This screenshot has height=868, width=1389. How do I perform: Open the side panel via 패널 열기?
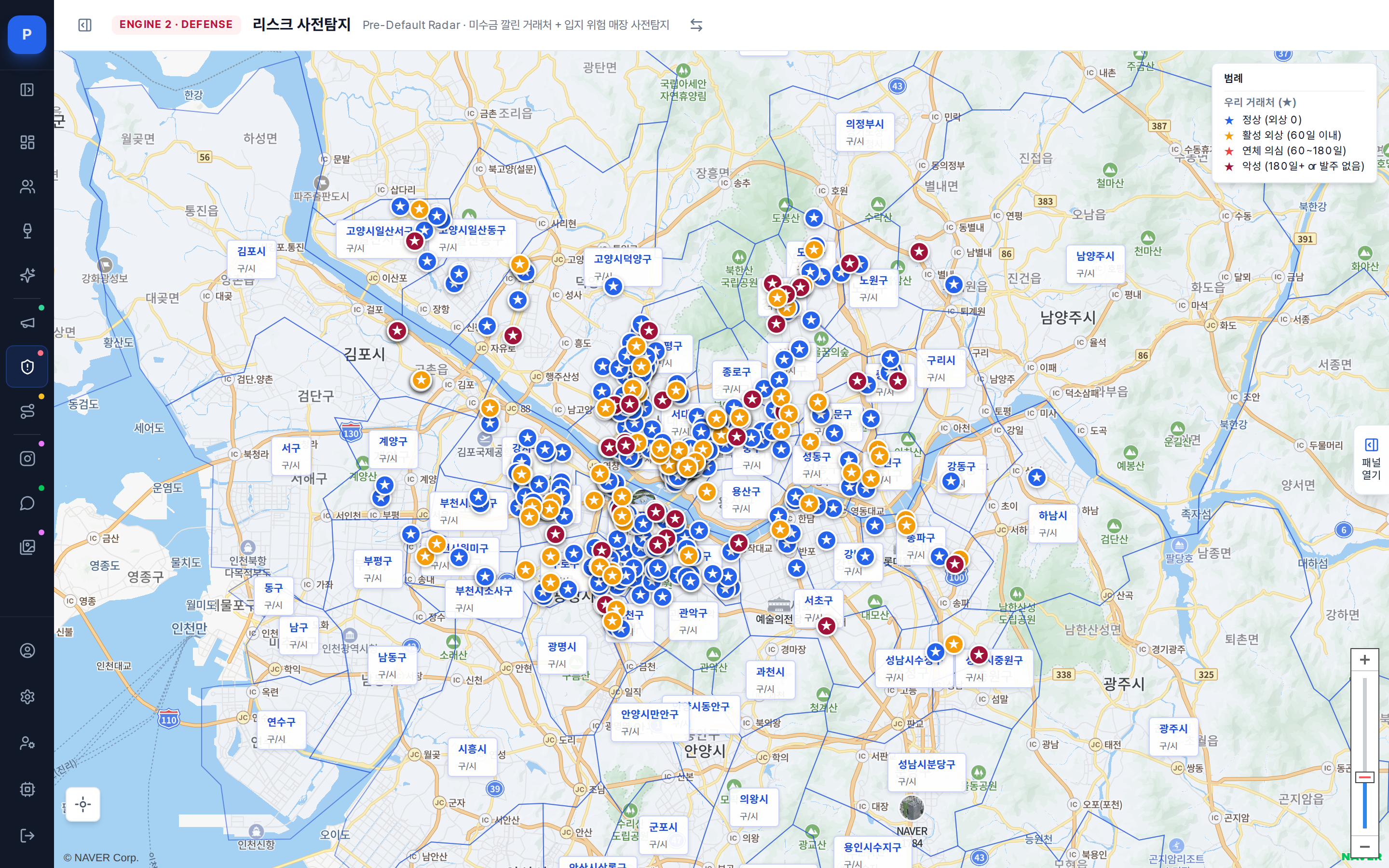(x=1371, y=459)
